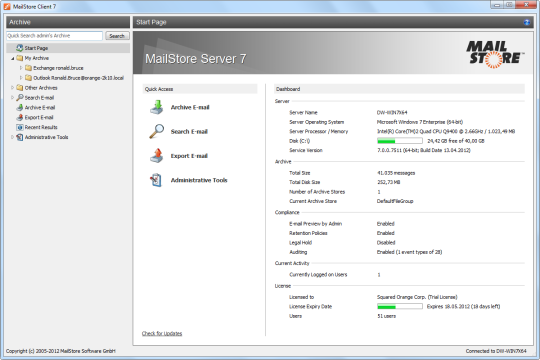
Task: Click the Recent Results icon in the tree
Action: point(20,127)
